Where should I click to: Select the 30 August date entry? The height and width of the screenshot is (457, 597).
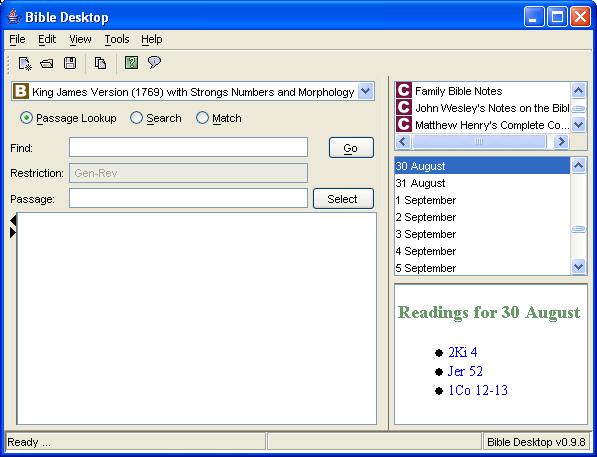(482, 166)
